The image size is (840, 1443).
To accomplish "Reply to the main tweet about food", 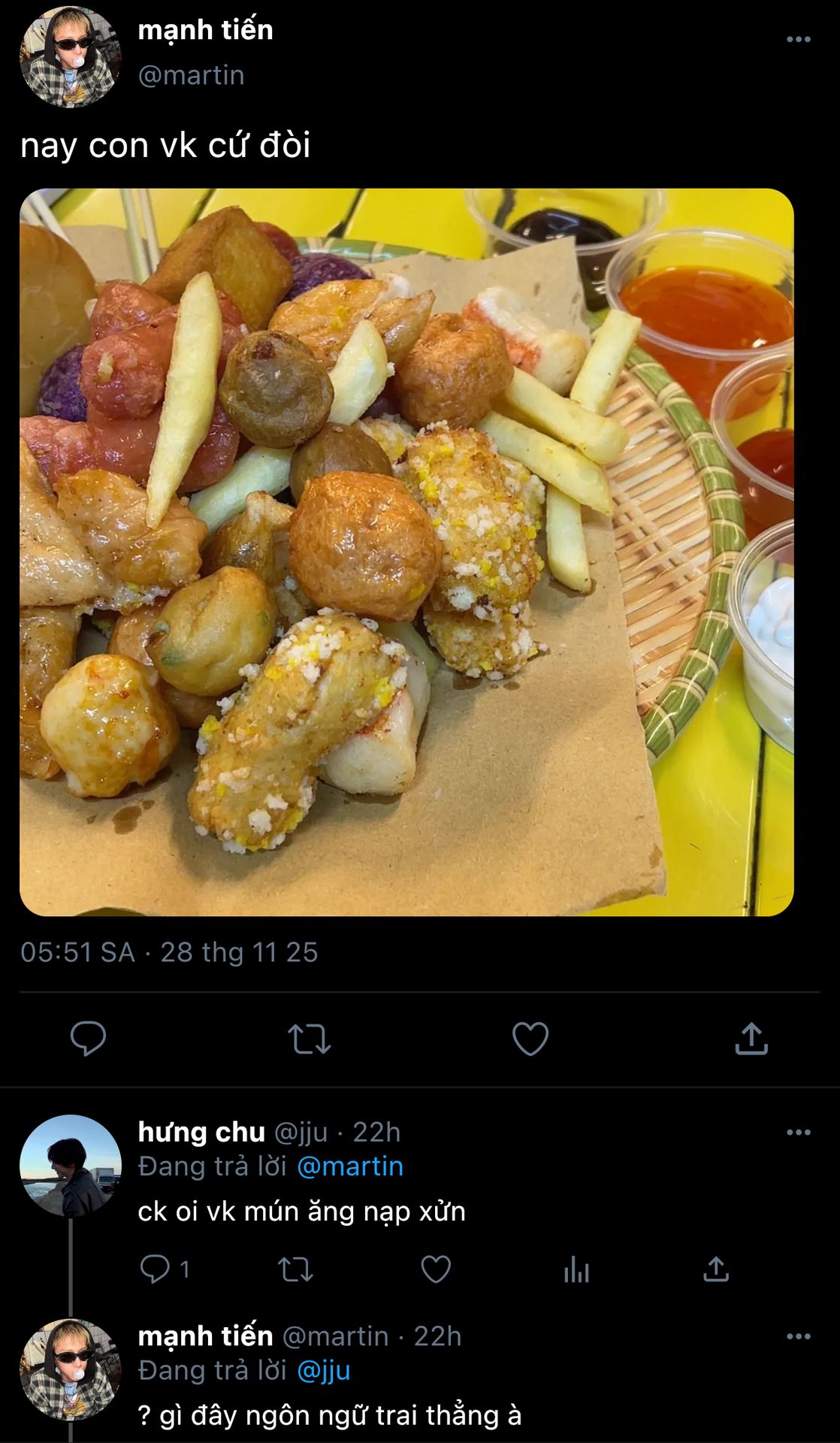I will click(88, 1039).
